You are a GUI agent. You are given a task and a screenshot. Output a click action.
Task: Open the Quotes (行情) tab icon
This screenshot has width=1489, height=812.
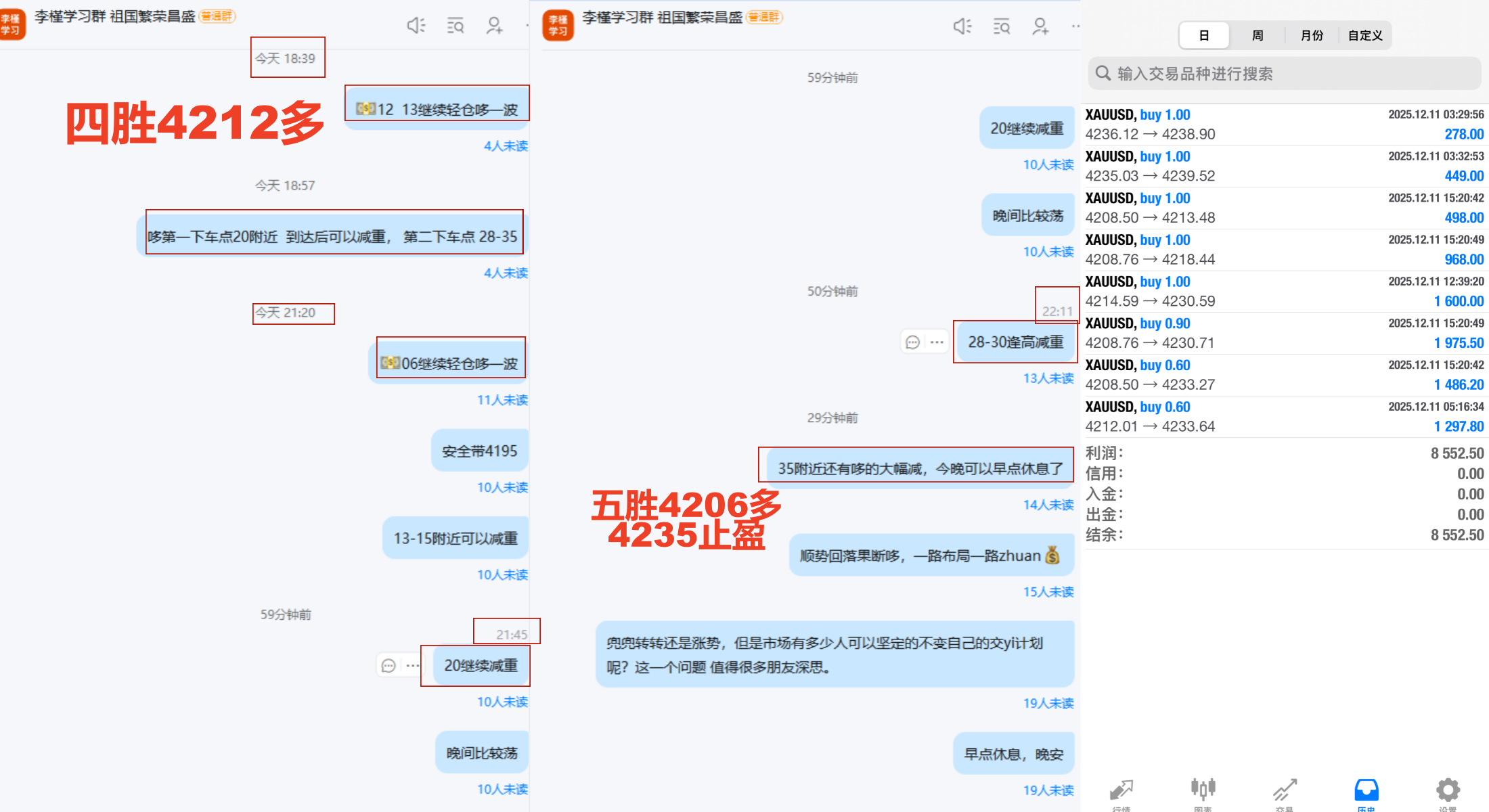tap(1121, 790)
